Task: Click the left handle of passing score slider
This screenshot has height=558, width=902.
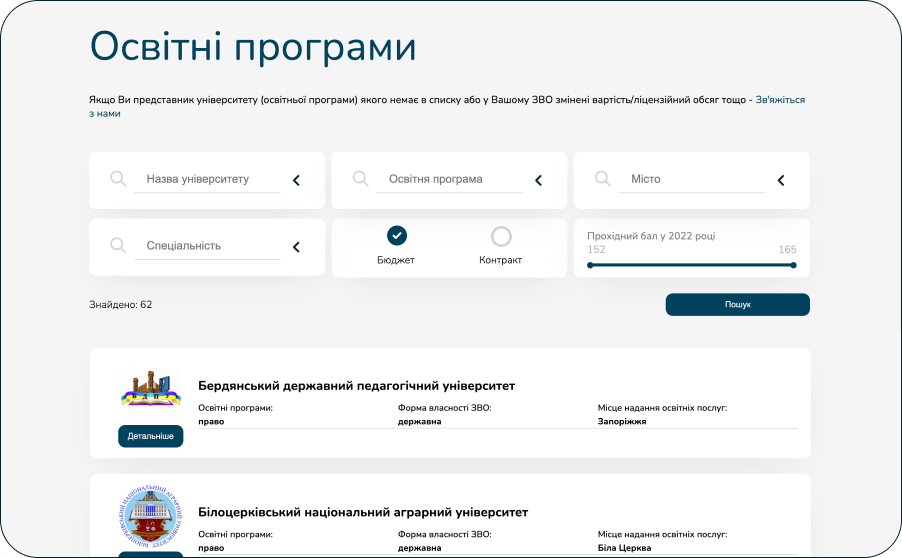Action: pos(590,265)
